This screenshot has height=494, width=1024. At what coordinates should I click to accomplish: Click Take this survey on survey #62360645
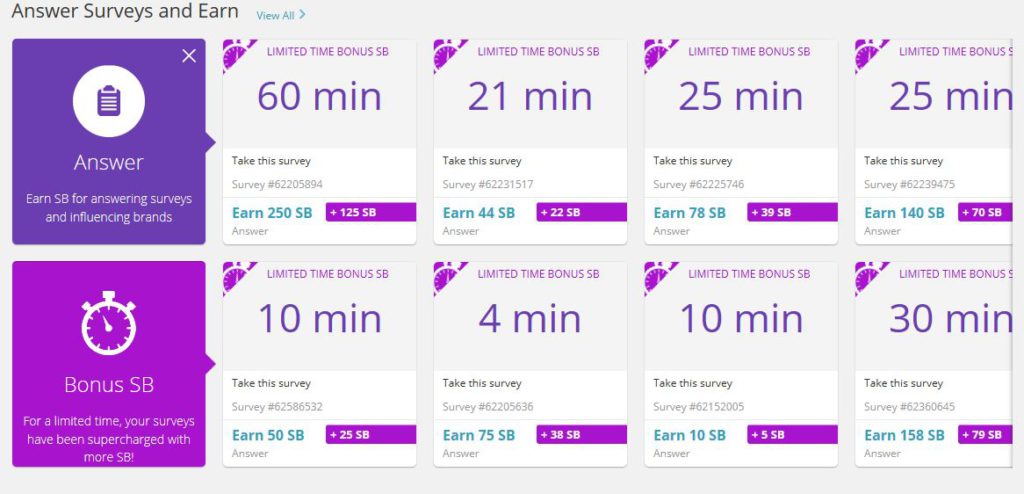904,383
